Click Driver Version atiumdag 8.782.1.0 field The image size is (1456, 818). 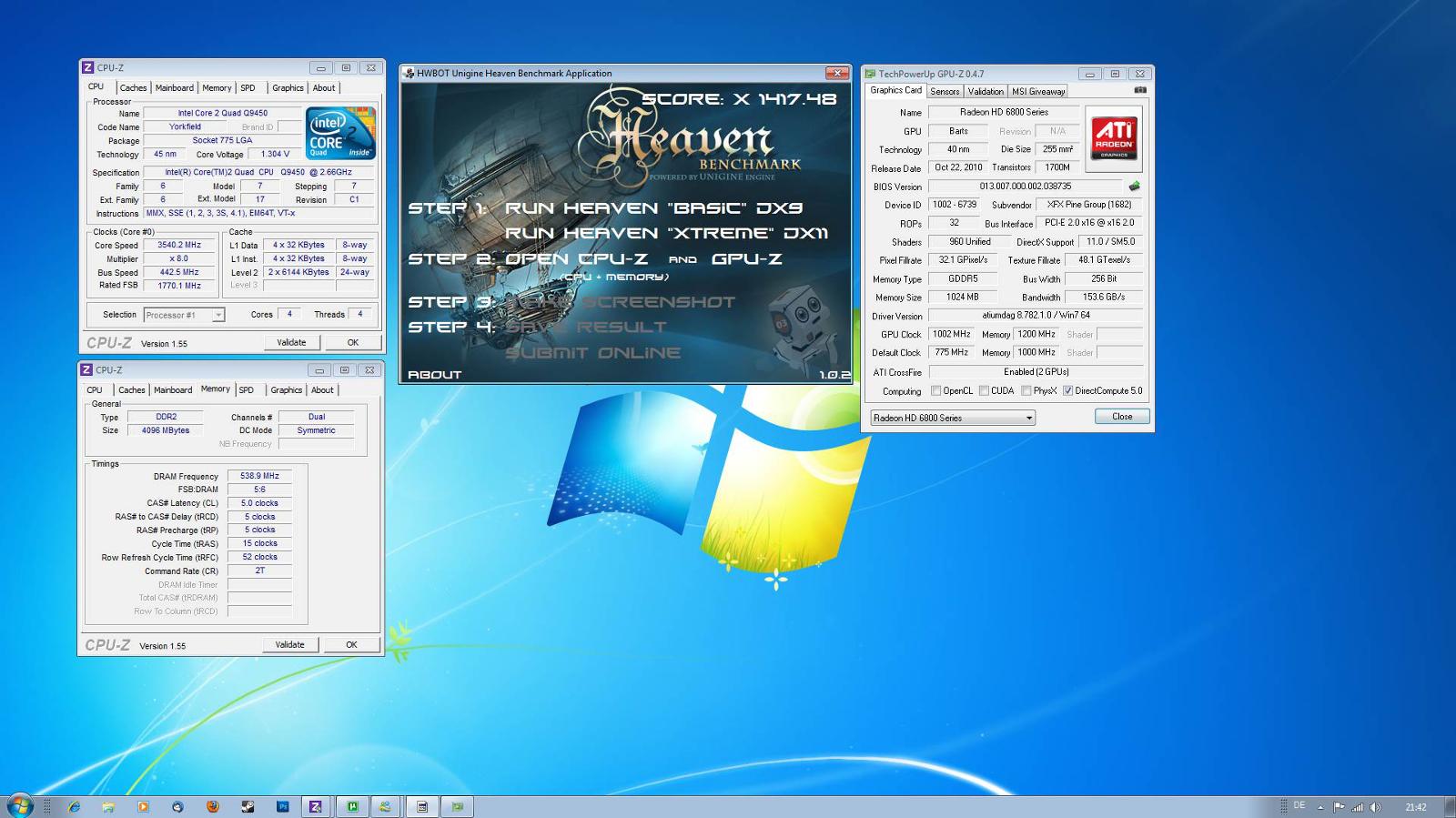point(1036,316)
